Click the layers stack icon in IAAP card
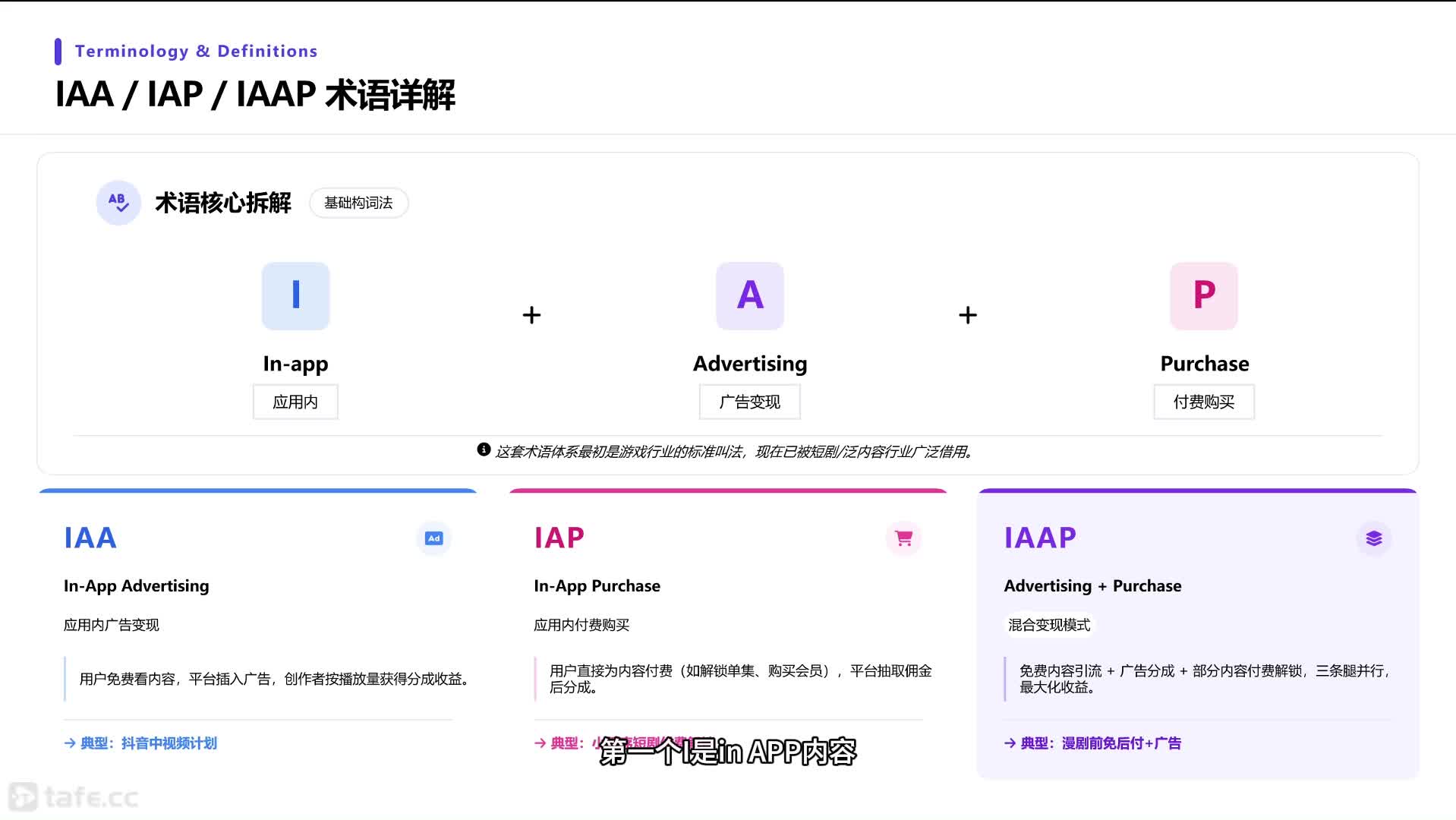 pos(1373,538)
